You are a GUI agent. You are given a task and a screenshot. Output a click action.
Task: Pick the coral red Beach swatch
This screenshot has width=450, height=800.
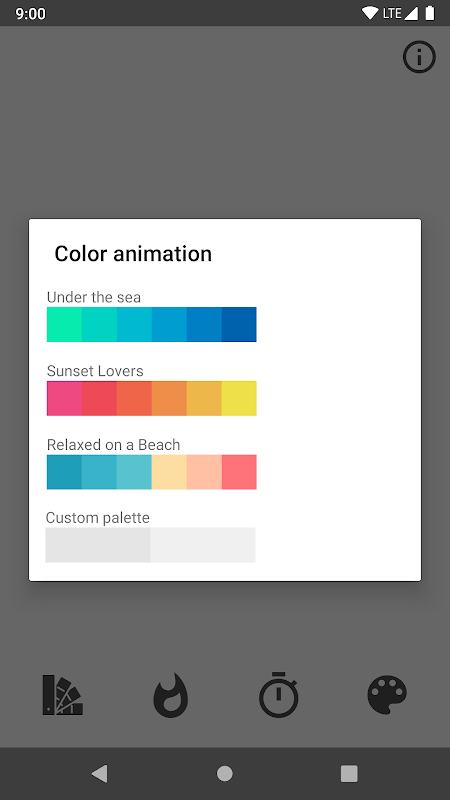pyautogui.click(x=239, y=472)
